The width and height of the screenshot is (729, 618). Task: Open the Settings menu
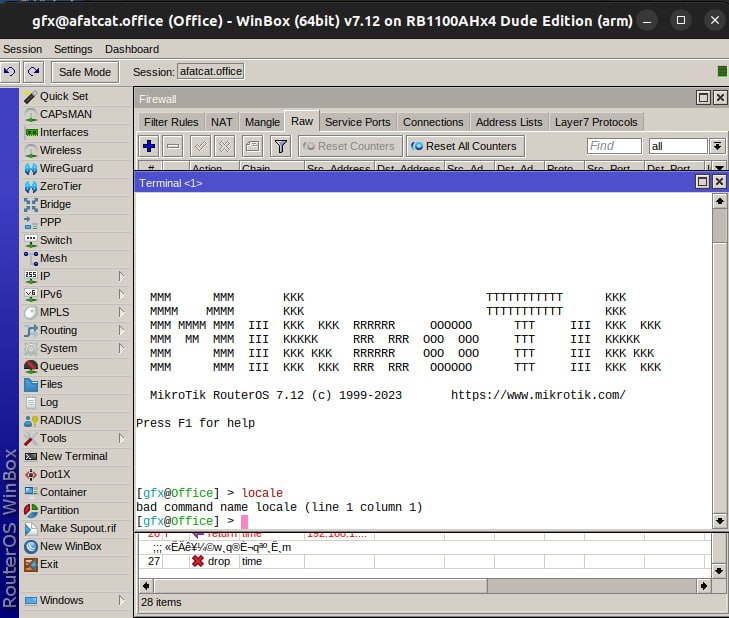[73, 49]
